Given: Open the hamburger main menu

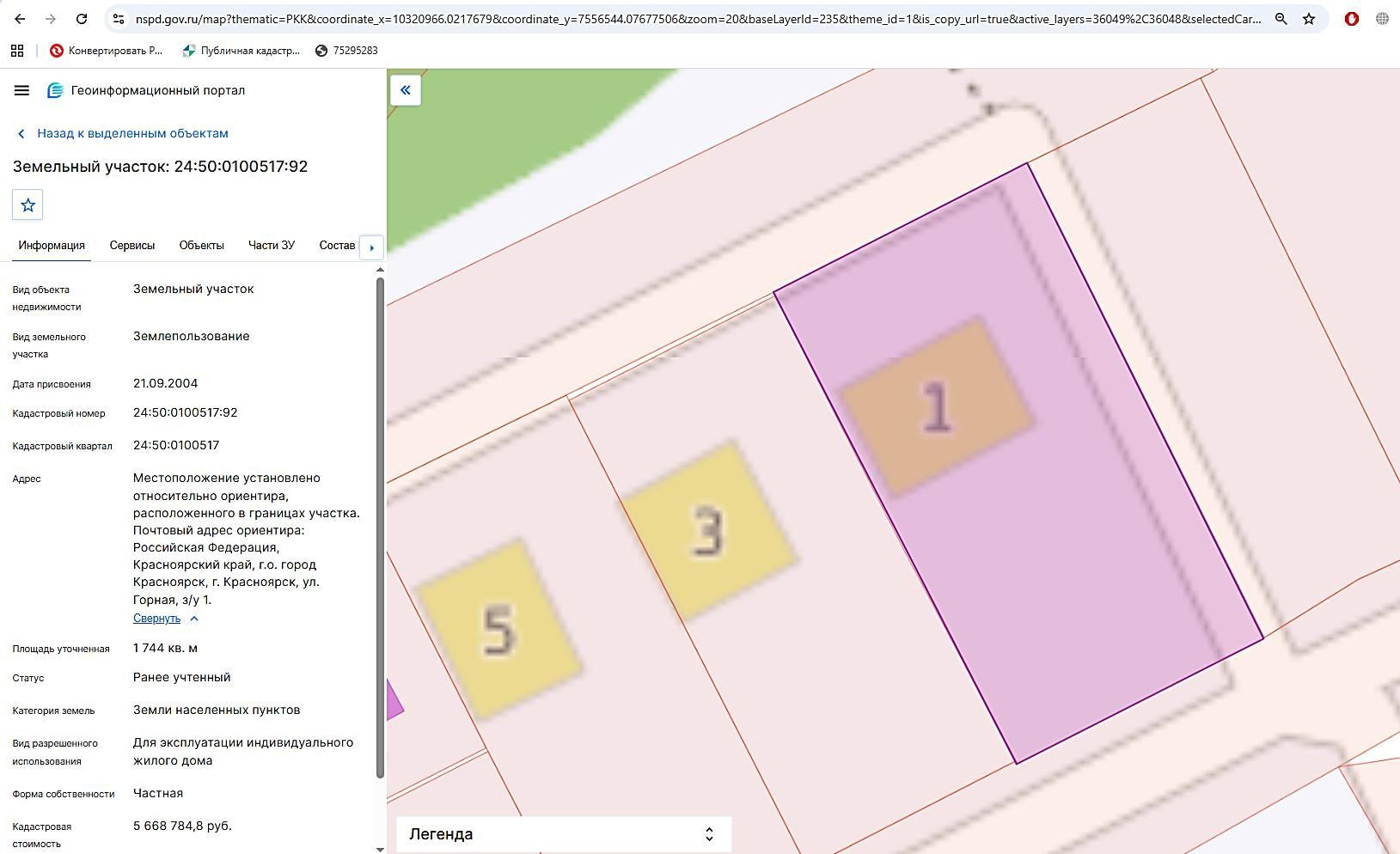Looking at the screenshot, I should [x=22, y=90].
